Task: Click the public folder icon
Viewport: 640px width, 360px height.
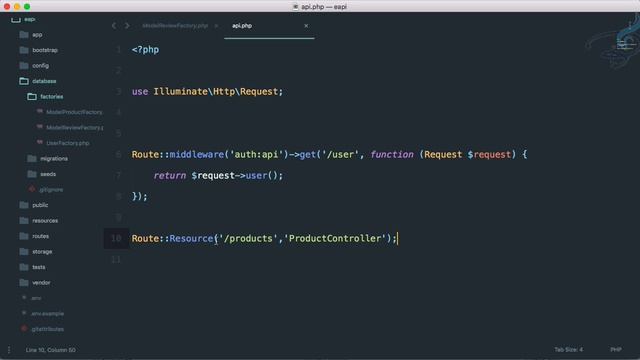Action: point(24,205)
